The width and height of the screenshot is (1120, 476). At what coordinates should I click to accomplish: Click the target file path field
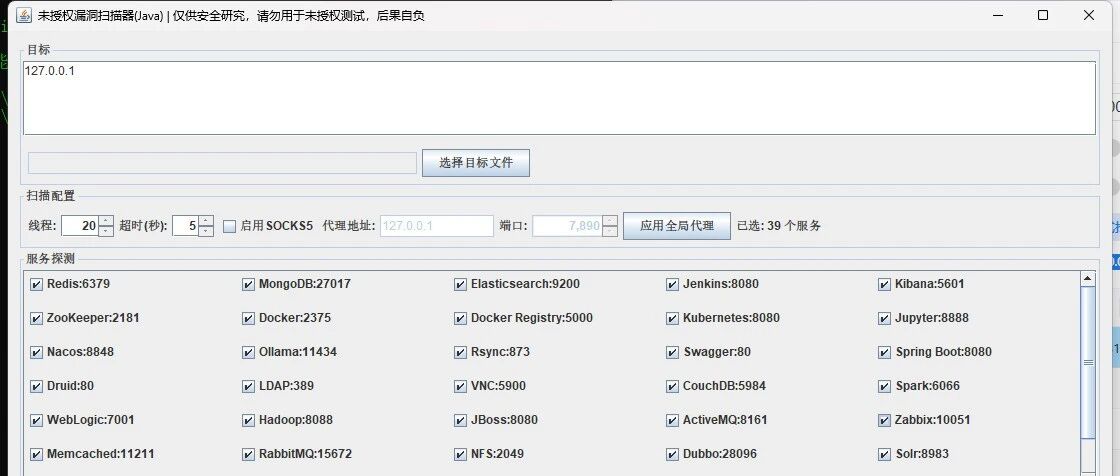(x=222, y=163)
